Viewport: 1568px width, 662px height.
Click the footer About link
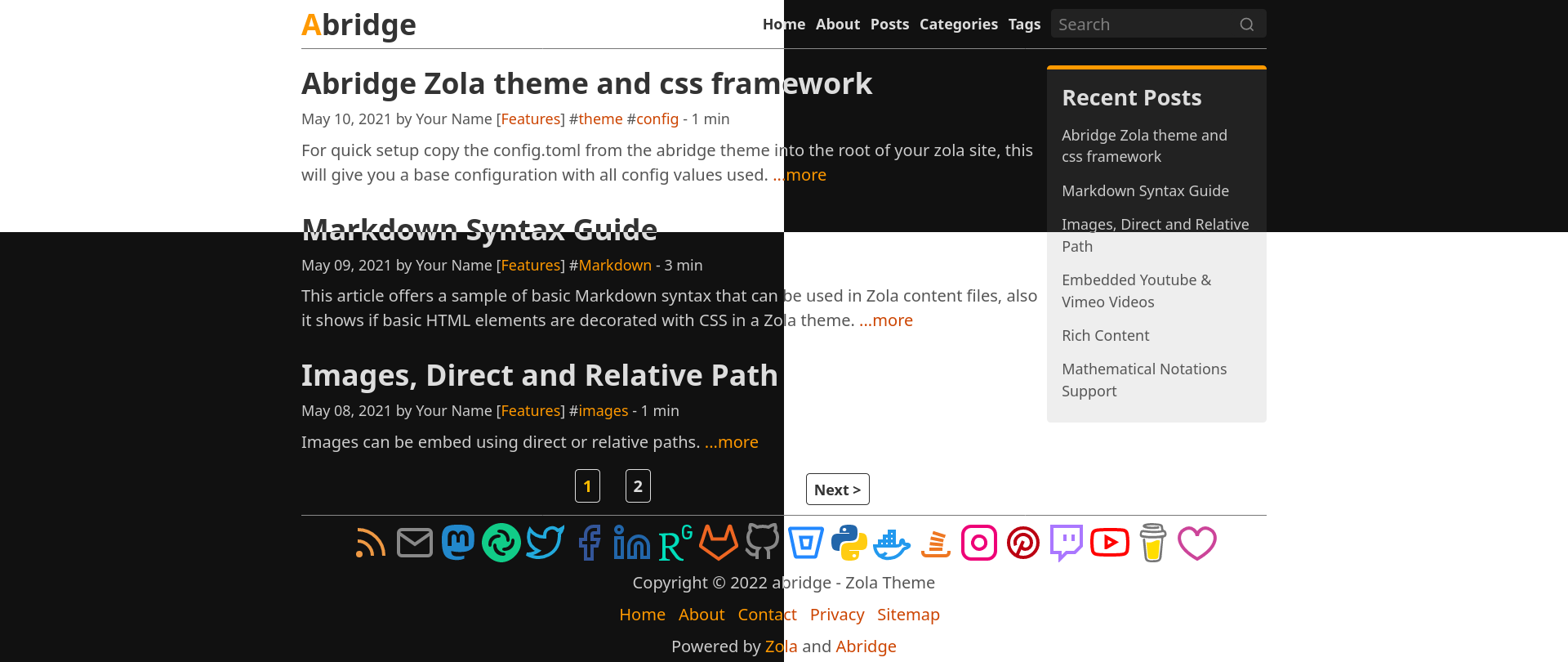pyautogui.click(x=702, y=615)
